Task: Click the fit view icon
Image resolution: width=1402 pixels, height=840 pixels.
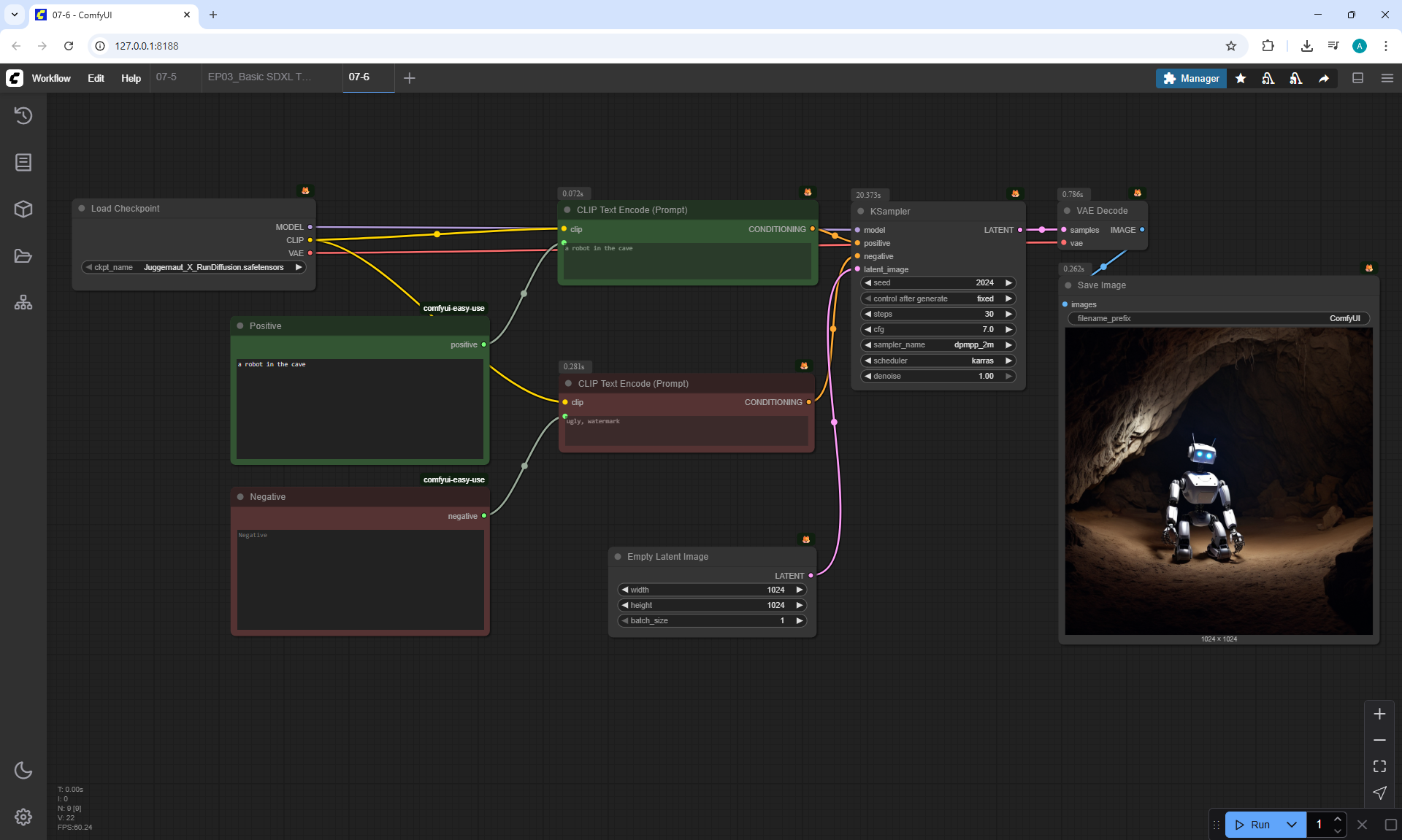Action: [x=1379, y=766]
